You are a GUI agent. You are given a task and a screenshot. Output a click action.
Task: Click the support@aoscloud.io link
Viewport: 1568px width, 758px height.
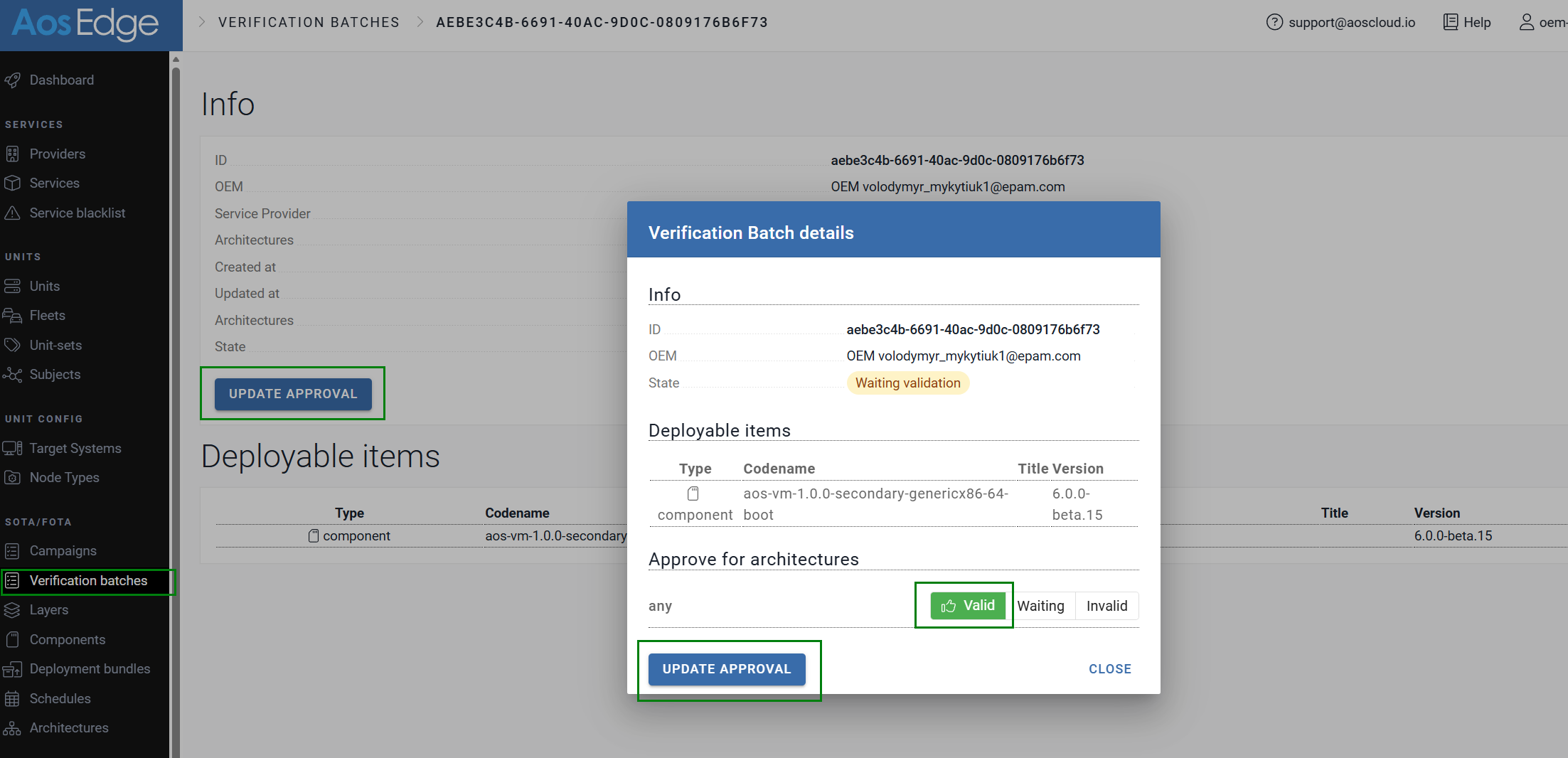click(1352, 22)
